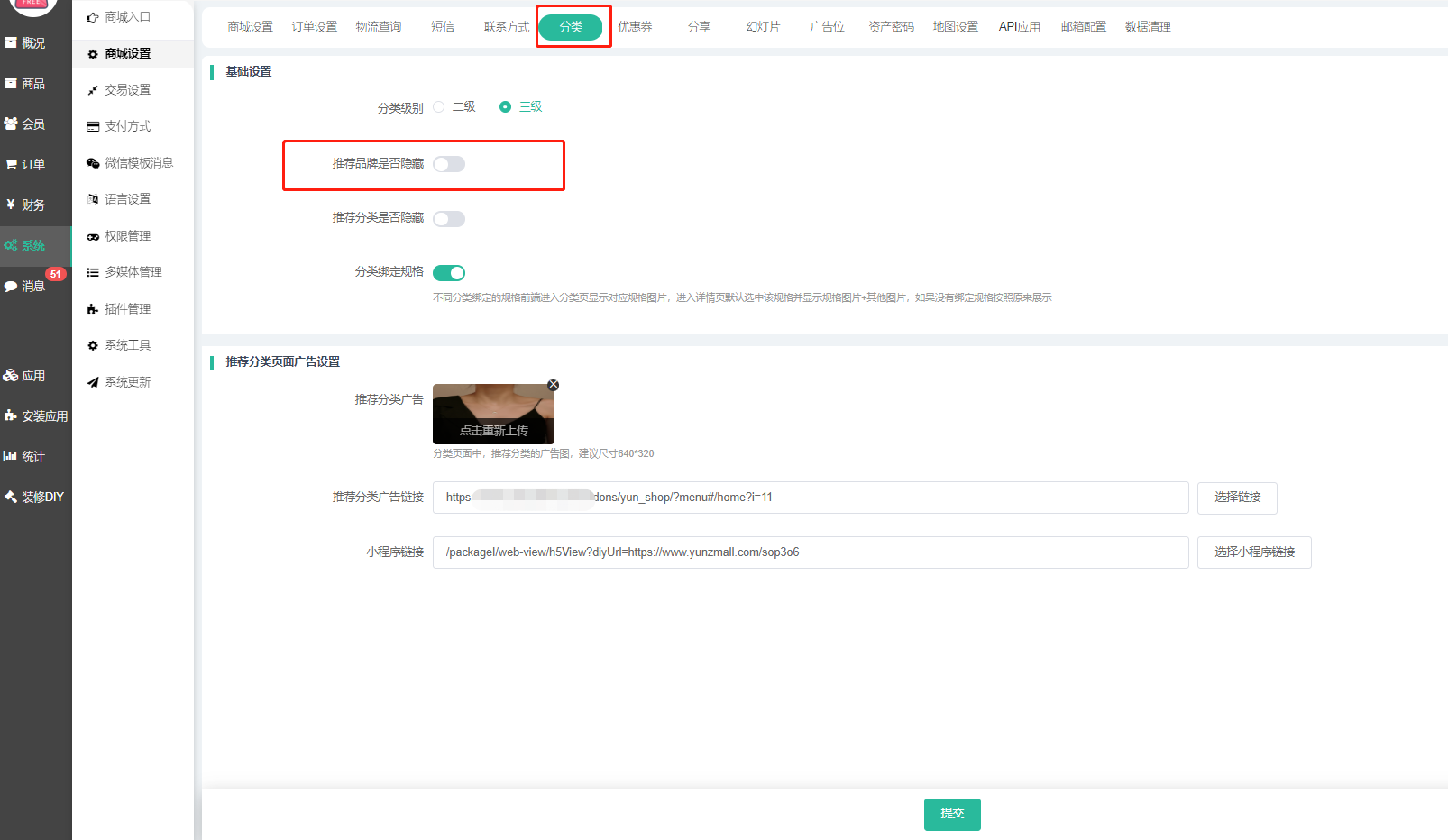Click the 统计 bar chart icon
This screenshot has height=840, width=1448.
[x=11, y=457]
